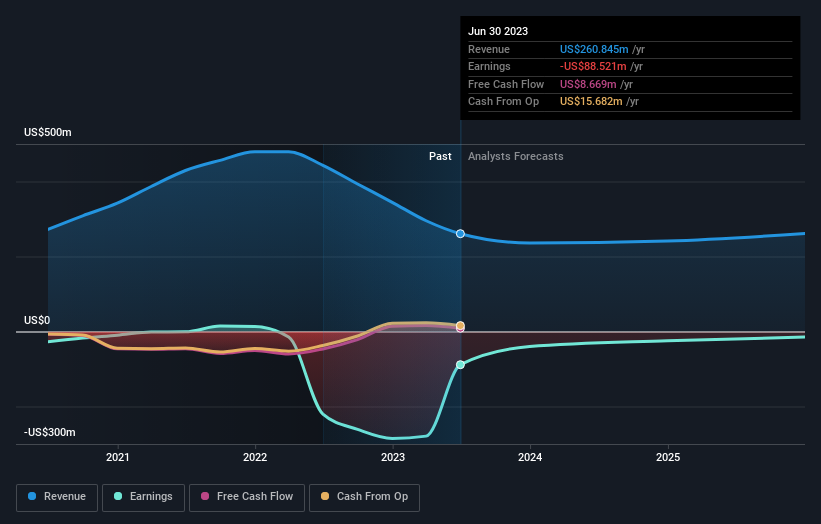This screenshot has height=524, width=821.
Task: Click the Analysts Forecasts label
Action: [x=516, y=156]
